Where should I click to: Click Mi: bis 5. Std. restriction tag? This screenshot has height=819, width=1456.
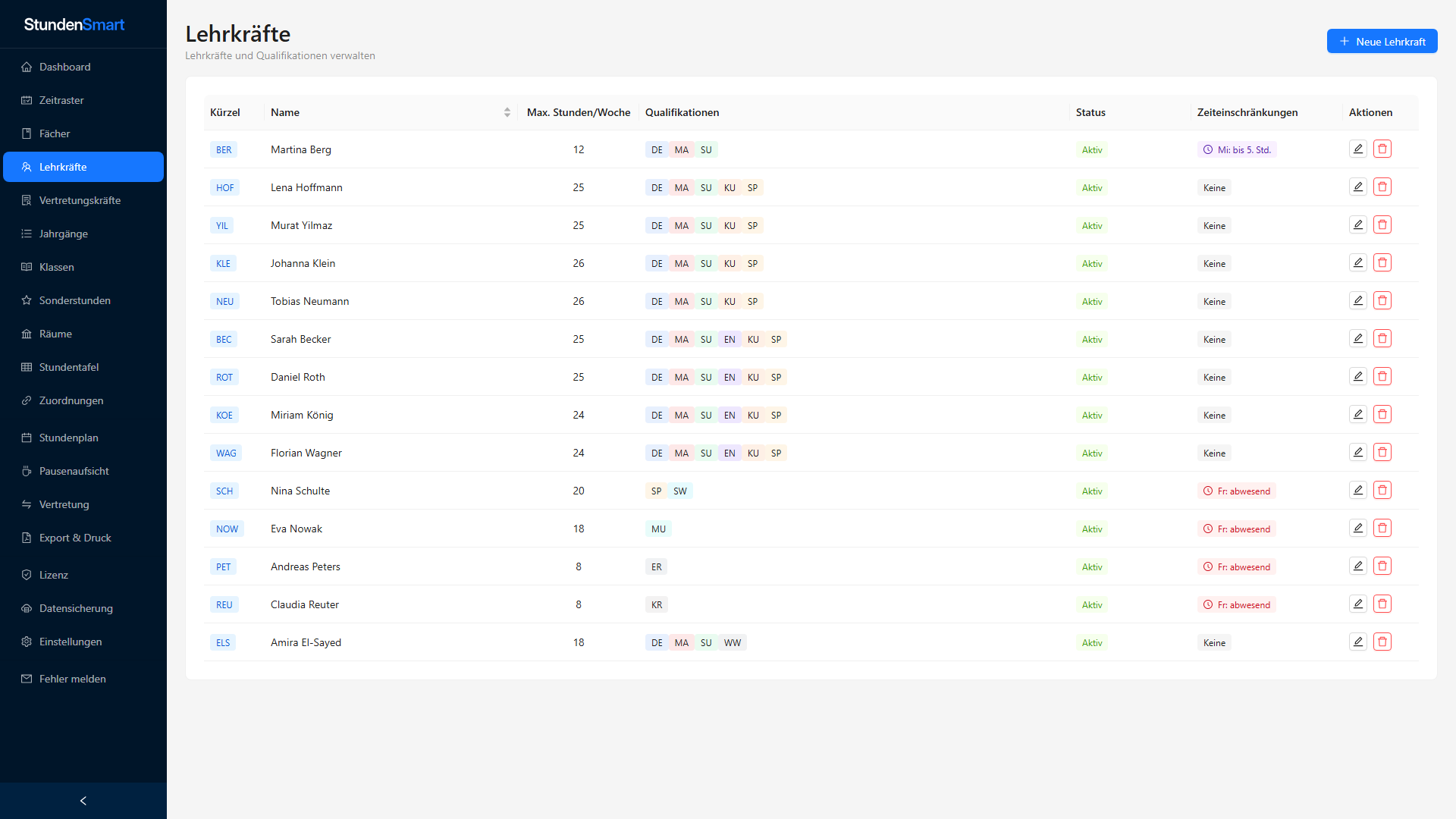click(x=1237, y=150)
